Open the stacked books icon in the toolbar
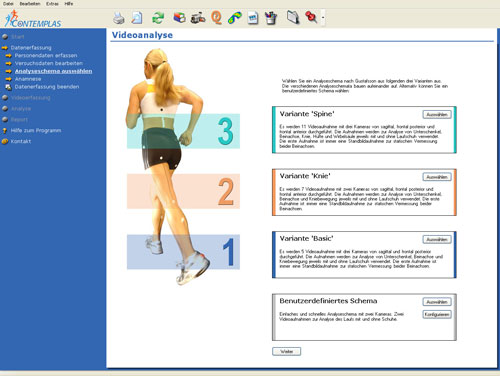500x376 pixels. (179, 18)
